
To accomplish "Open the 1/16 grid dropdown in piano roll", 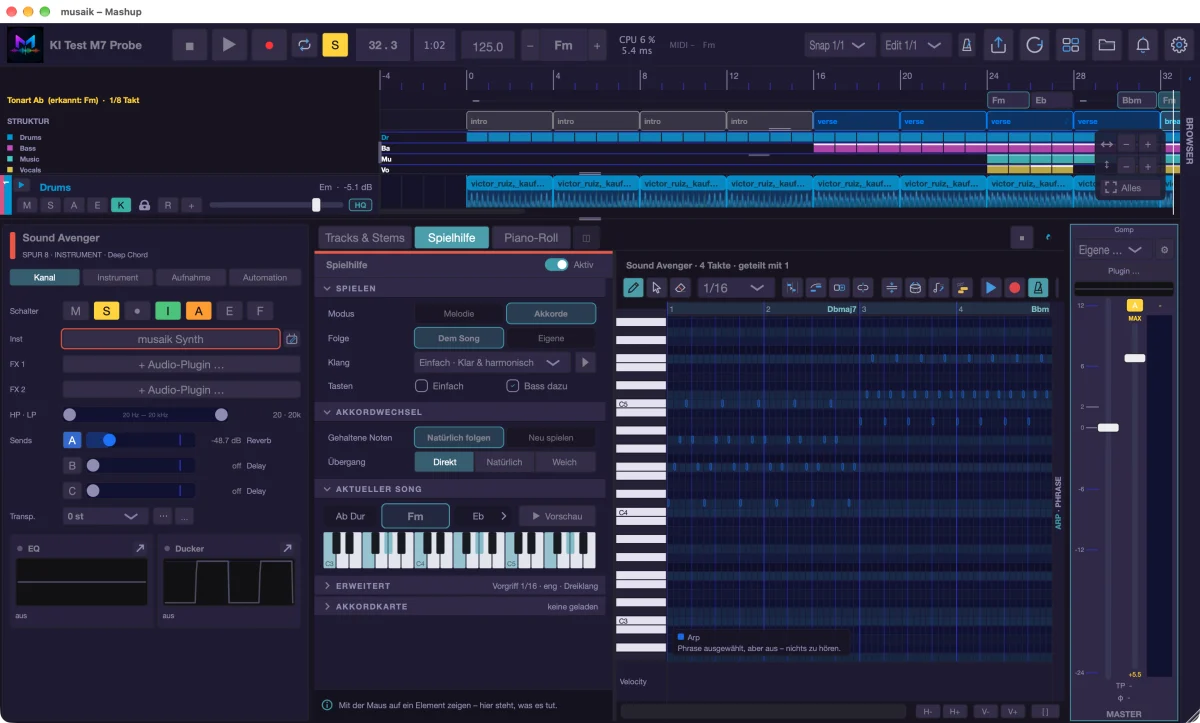I will coord(733,288).
